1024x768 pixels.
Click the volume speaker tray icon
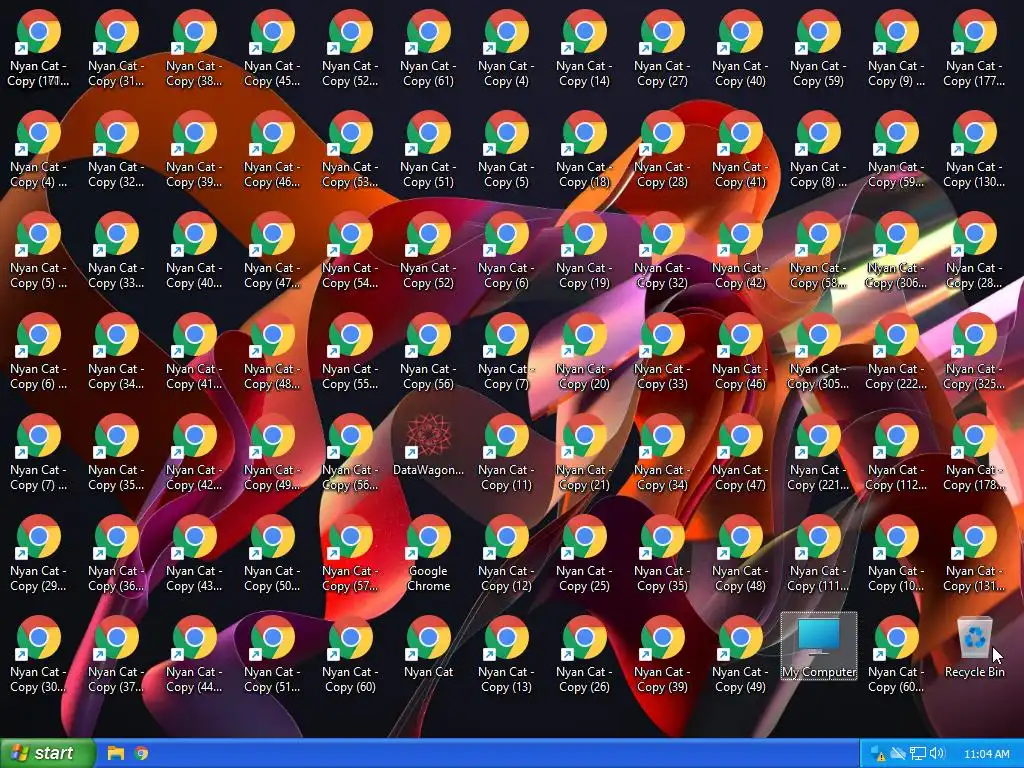coord(937,754)
